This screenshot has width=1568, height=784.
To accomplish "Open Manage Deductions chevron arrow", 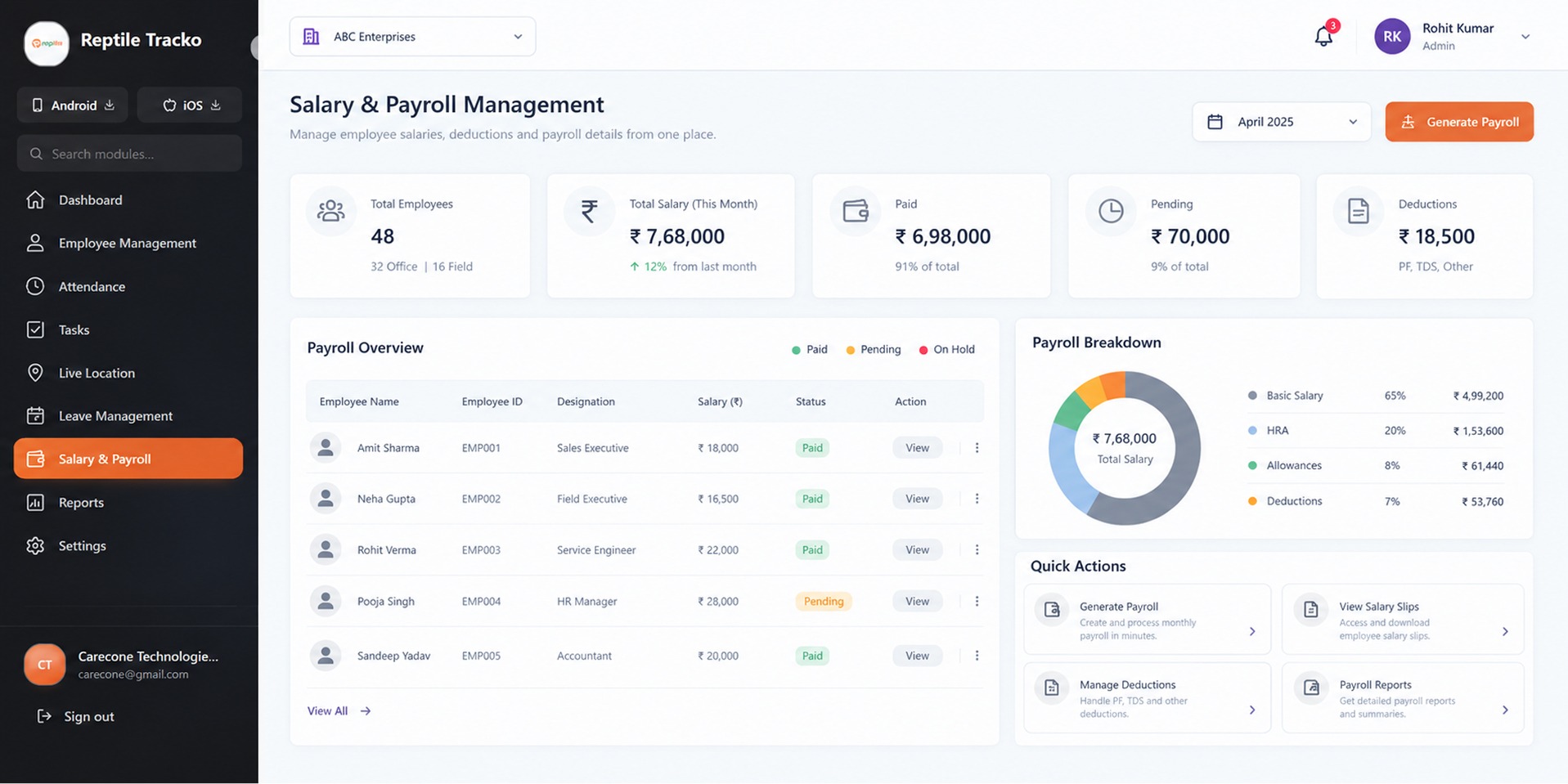I will [x=1252, y=710].
